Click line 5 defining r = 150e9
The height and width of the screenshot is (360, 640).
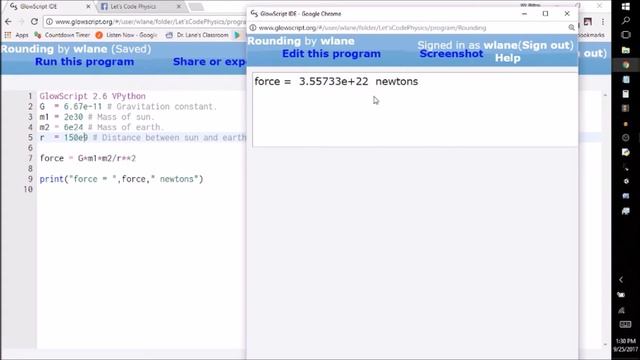(x=143, y=138)
